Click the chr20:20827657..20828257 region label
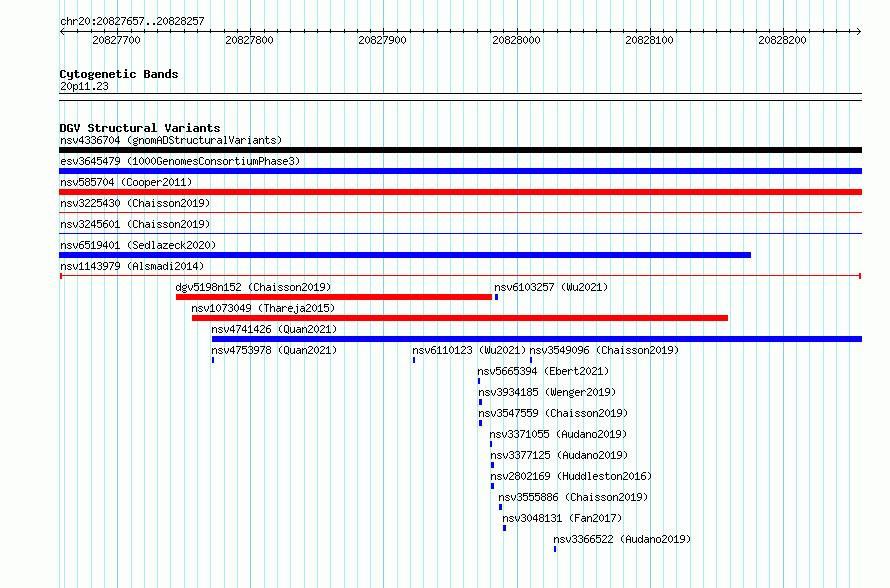The image size is (890, 588). [x=132, y=22]
